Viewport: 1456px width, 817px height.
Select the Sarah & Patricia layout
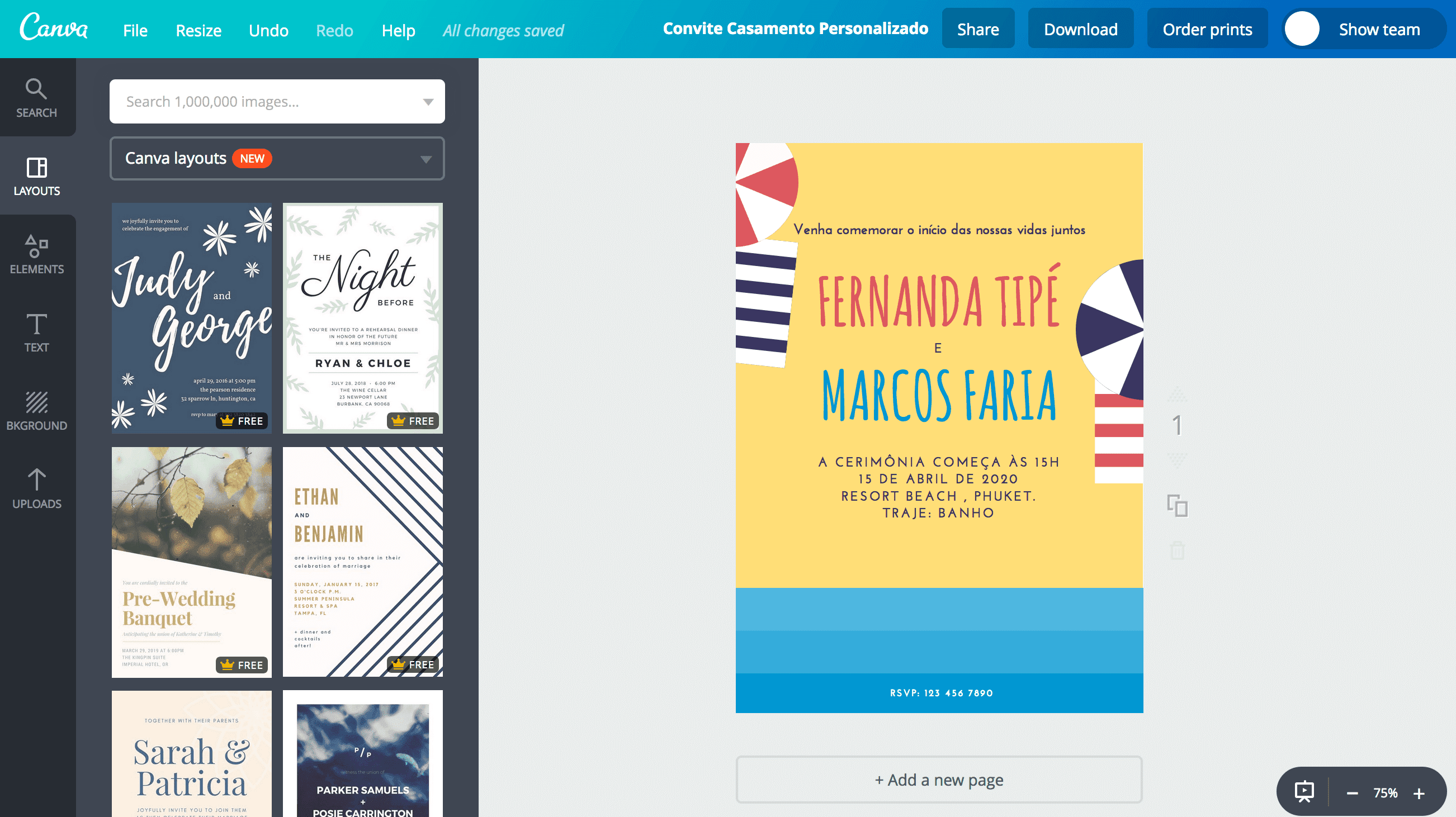(x=192, y=754)
